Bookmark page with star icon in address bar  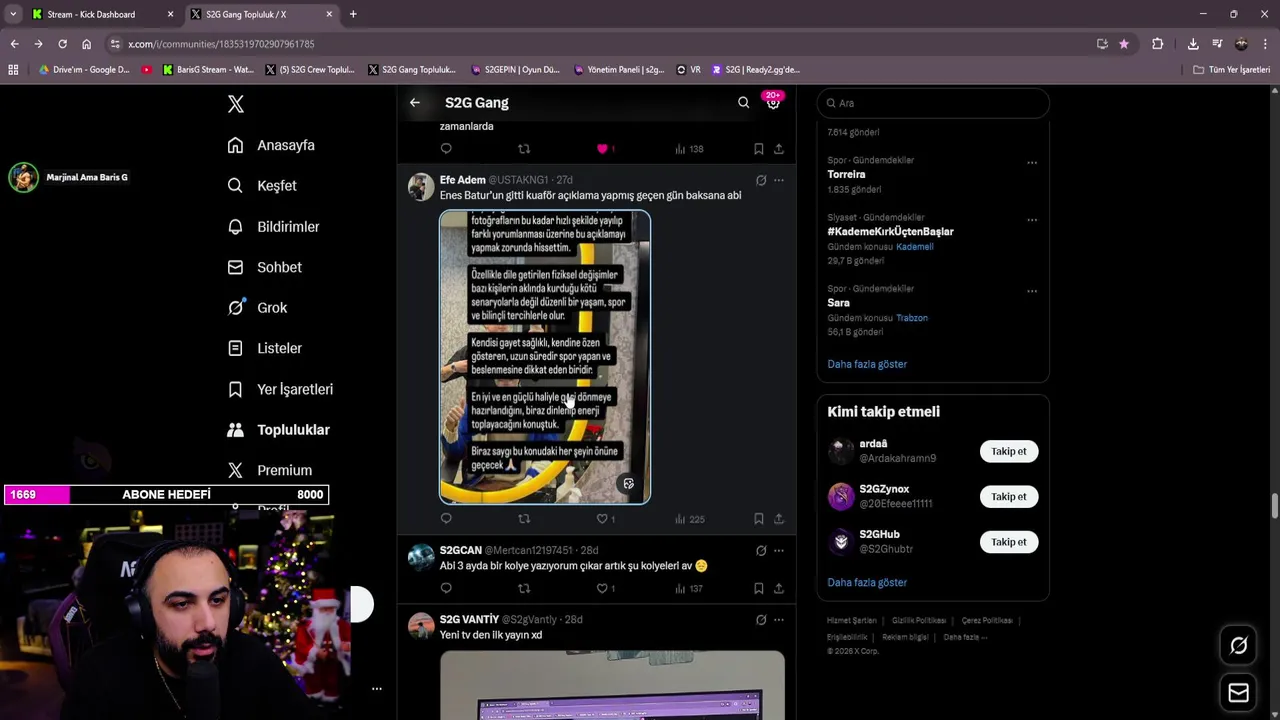(x=1124, y=44)
